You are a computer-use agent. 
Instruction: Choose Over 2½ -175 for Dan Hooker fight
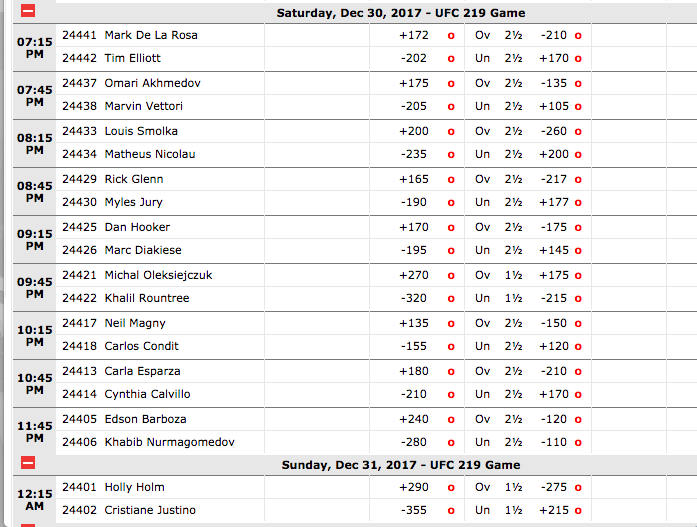pyautogui.click(x=578, y=228)
